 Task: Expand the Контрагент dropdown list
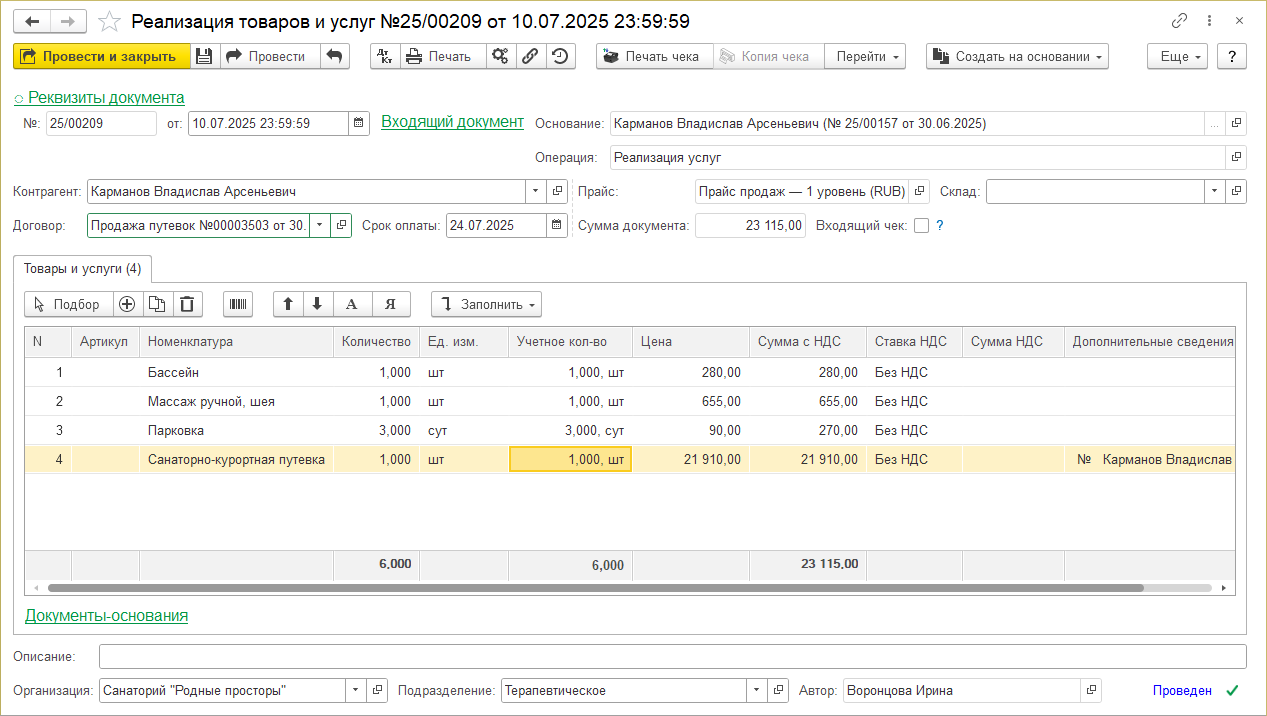(535, 191)
